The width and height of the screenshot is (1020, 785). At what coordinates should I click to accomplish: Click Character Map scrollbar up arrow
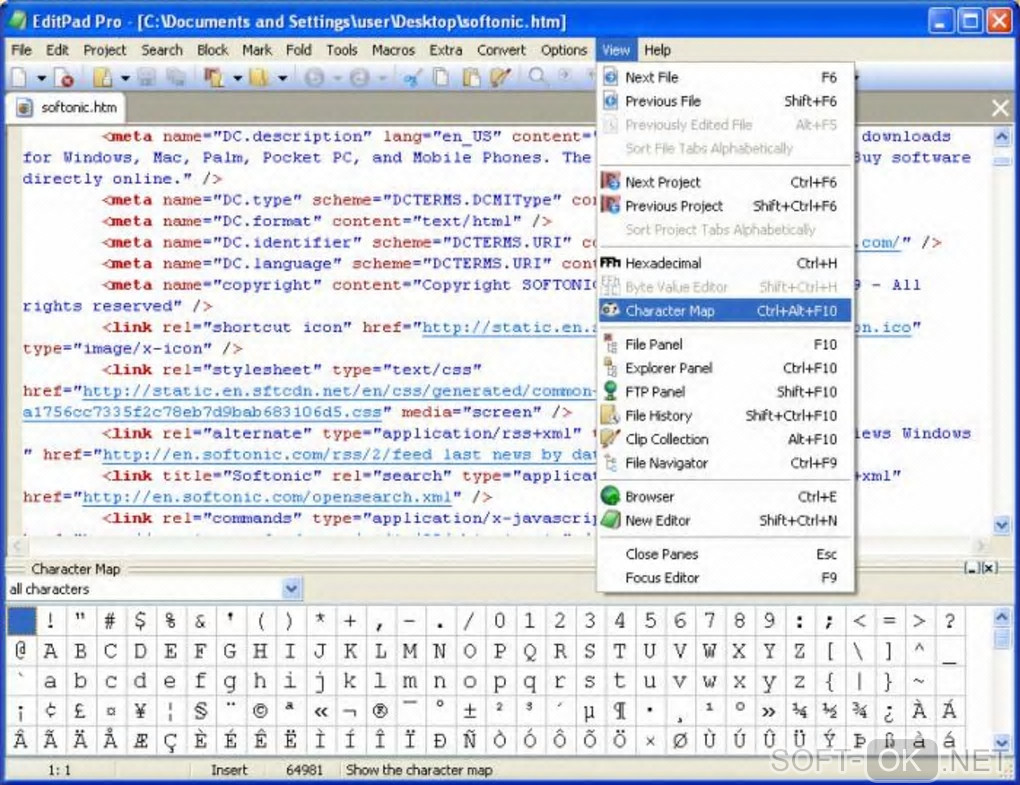1002,616
